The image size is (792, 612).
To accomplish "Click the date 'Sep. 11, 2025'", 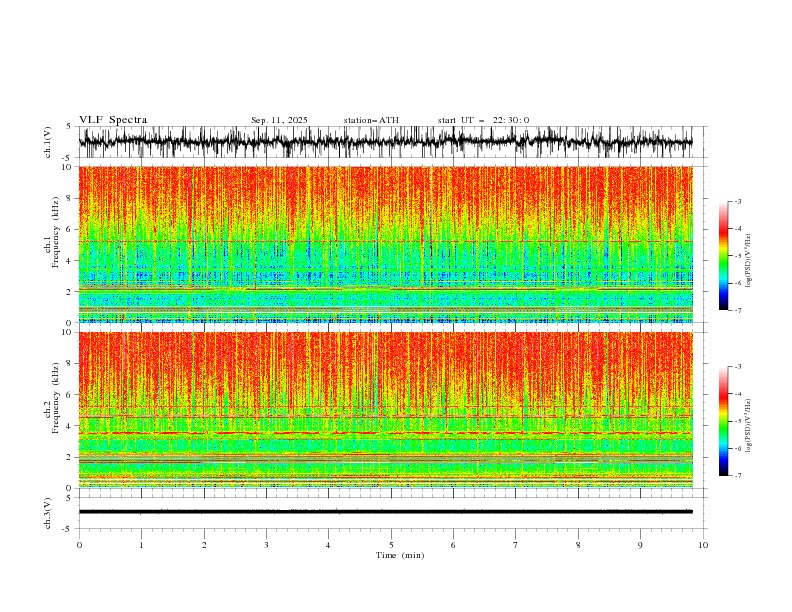I will coord(279,120).
